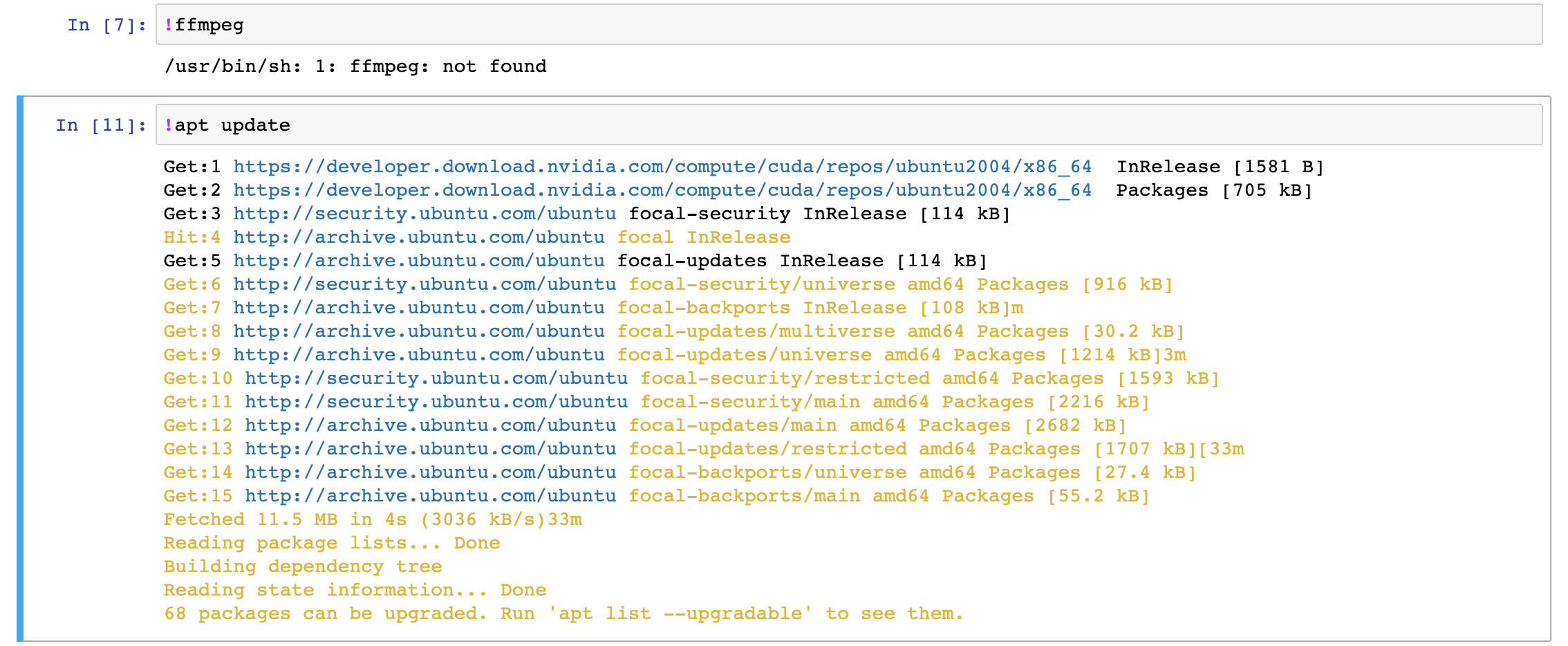Click 'focal-backports/universe amd64 Packages [27.4 kB]' text
Screen dimensions: 1568x646
pyautogui.click(x=913, y=472)
